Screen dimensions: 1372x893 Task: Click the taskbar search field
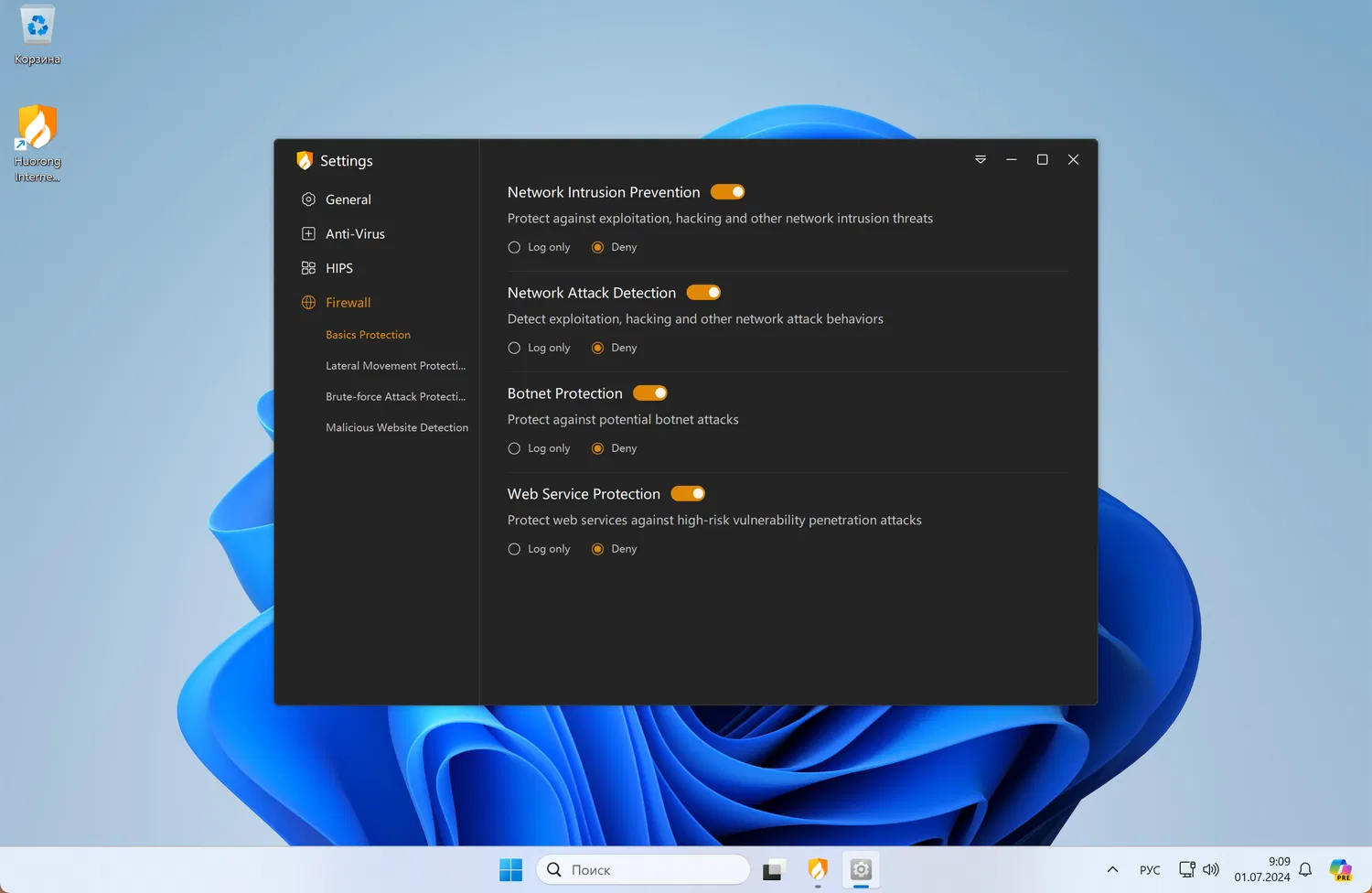pos(643,870)
